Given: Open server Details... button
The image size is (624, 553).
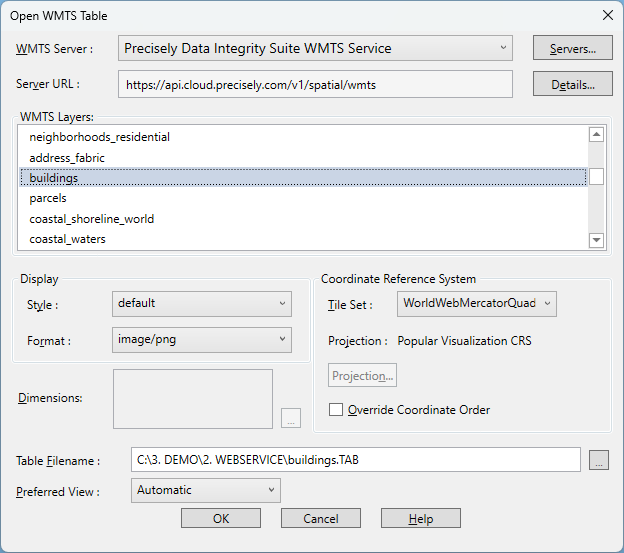Looking at the screenshot, I should [573, 85].
